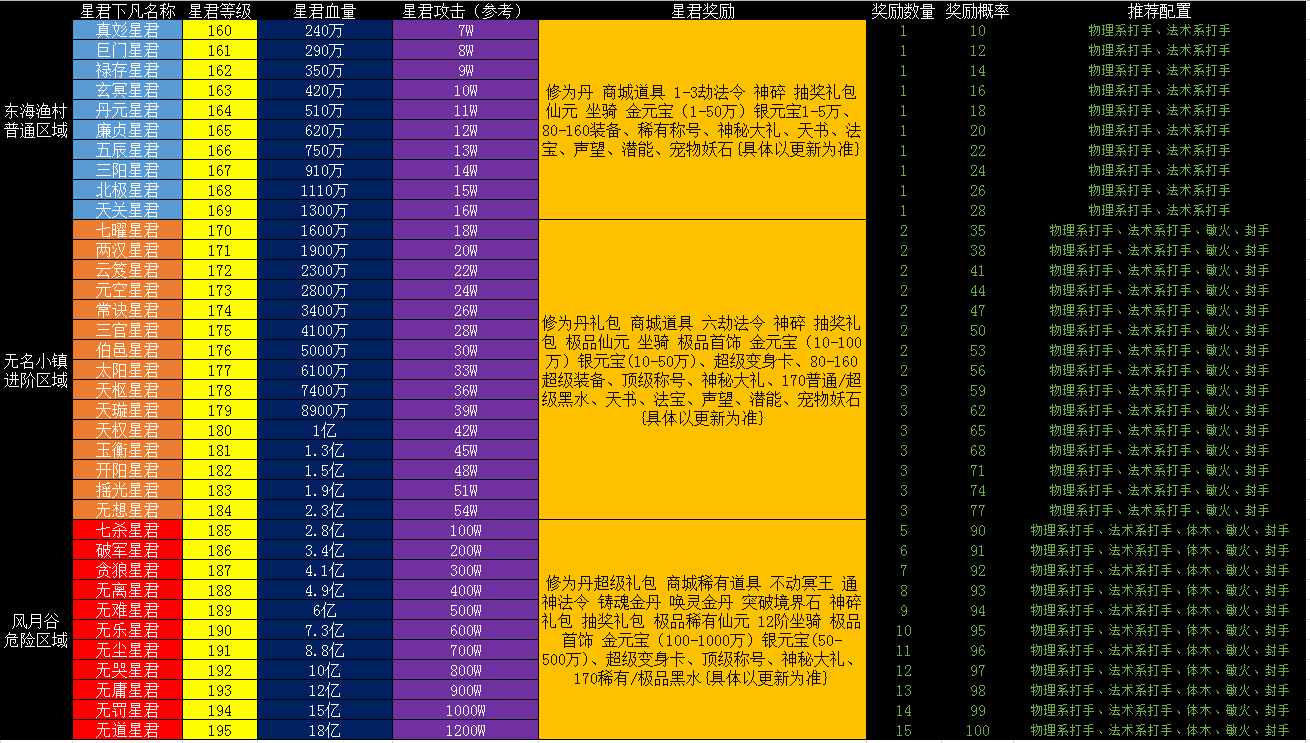Click the 修为丹超级礼包 reward description cell

tap(702, 630)
